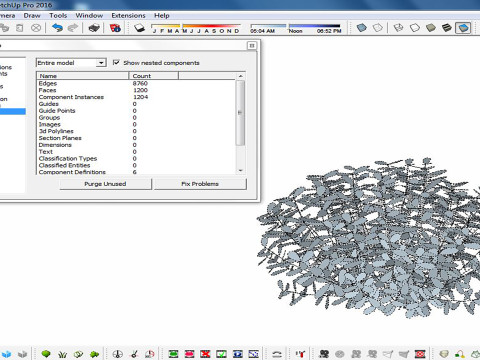Viewport: 480px width, 360px height.
Task: Select the Edges row
Action: [x=136, y=83]
